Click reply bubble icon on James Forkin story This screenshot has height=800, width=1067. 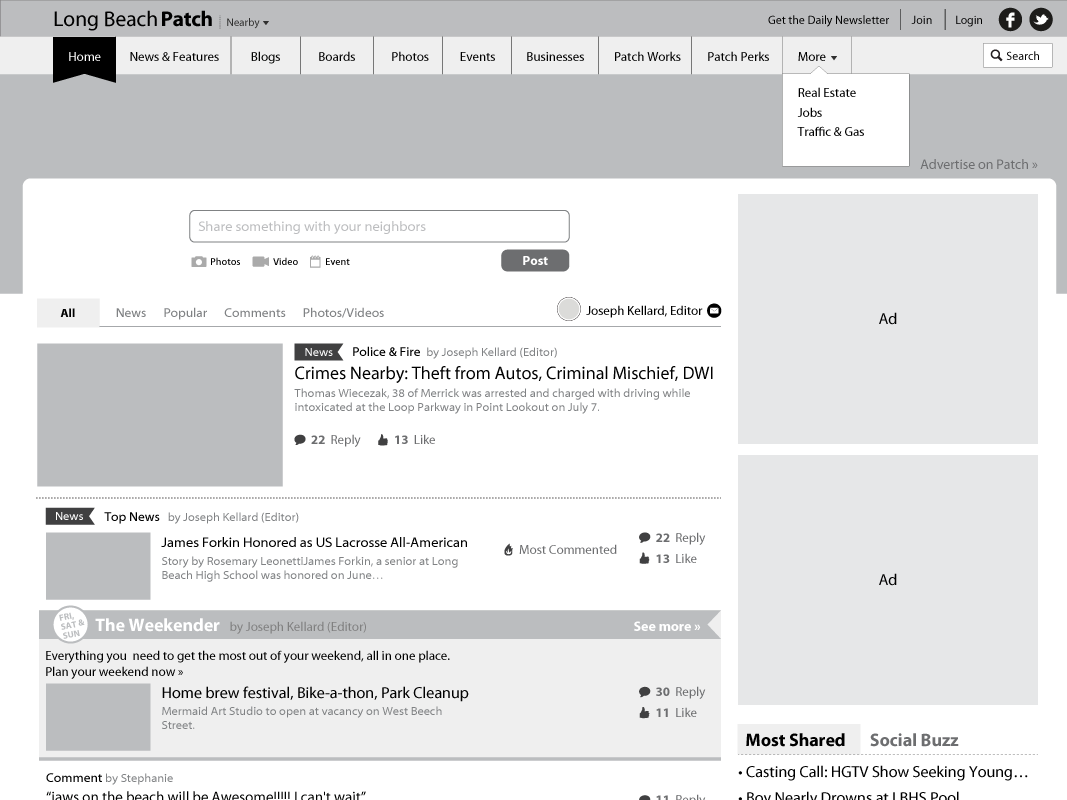point(644,538)
